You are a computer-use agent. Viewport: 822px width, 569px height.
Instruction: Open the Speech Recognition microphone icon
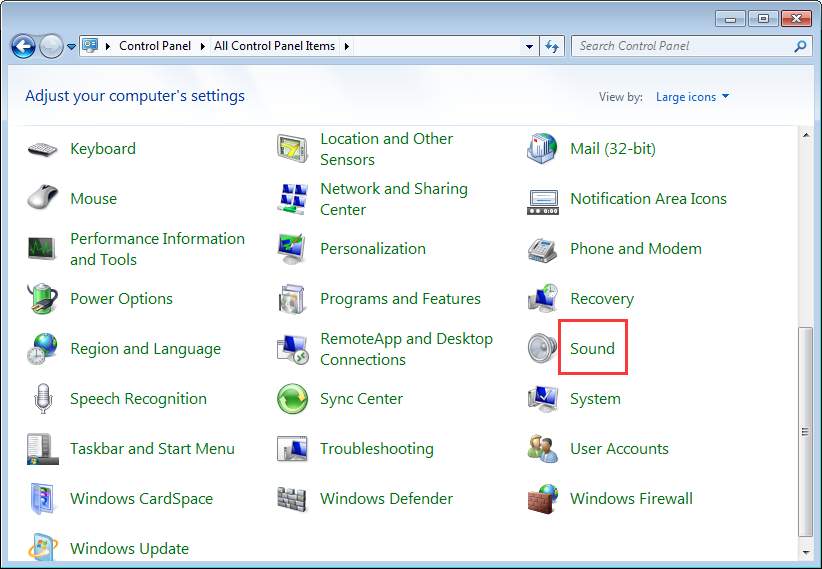pyautogui.click(x=43, y=399)
